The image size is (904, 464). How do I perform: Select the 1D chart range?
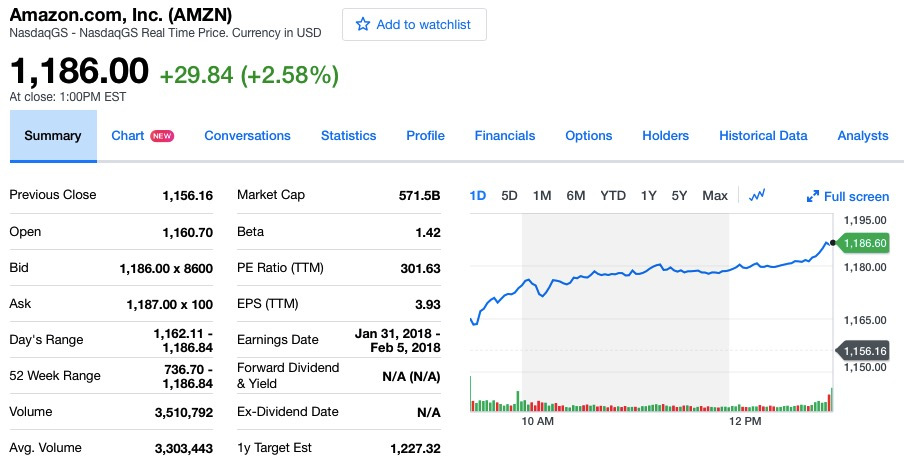click(x=478, y=195)
